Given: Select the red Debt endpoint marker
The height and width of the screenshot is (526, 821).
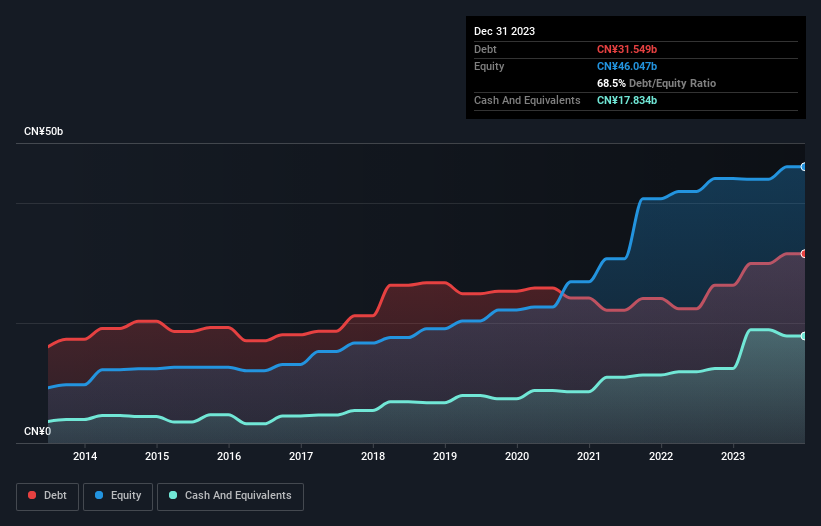Looking at the screenshot, I should coord(804,254).
